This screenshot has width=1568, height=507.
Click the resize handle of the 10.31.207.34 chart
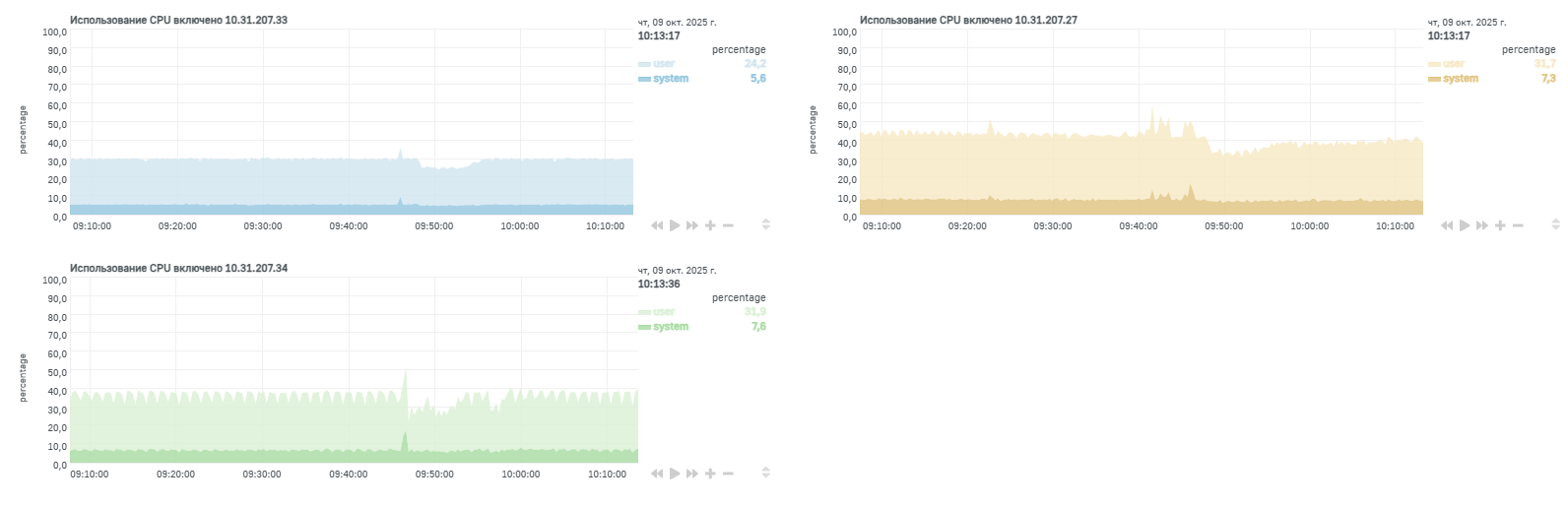765,474
